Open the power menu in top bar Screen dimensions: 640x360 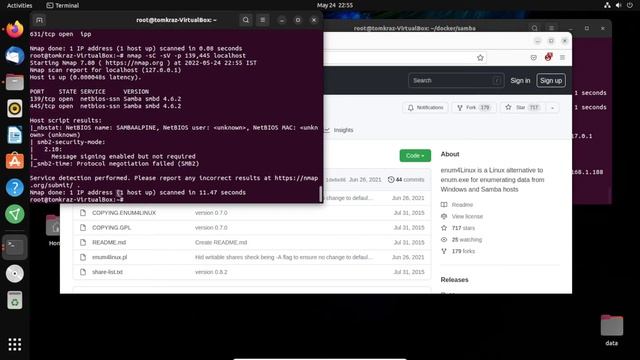tap(630, 5)
